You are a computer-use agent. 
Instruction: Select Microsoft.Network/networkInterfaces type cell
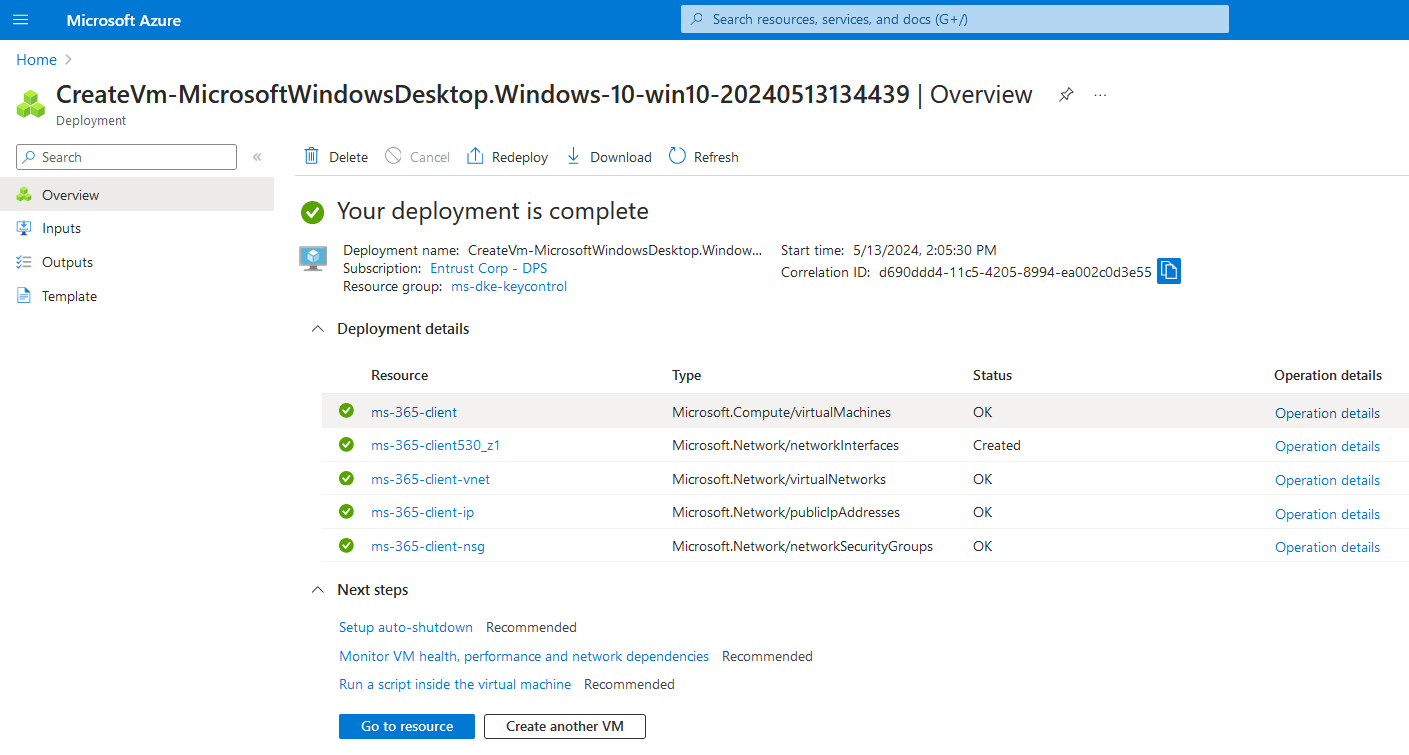tap(785, 445)
